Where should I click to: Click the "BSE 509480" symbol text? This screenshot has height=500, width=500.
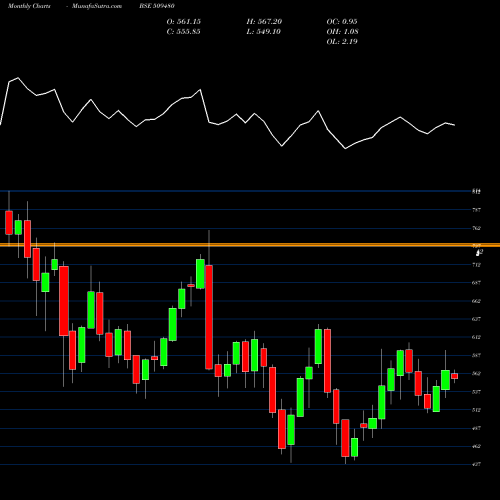(x=157, y=6)
